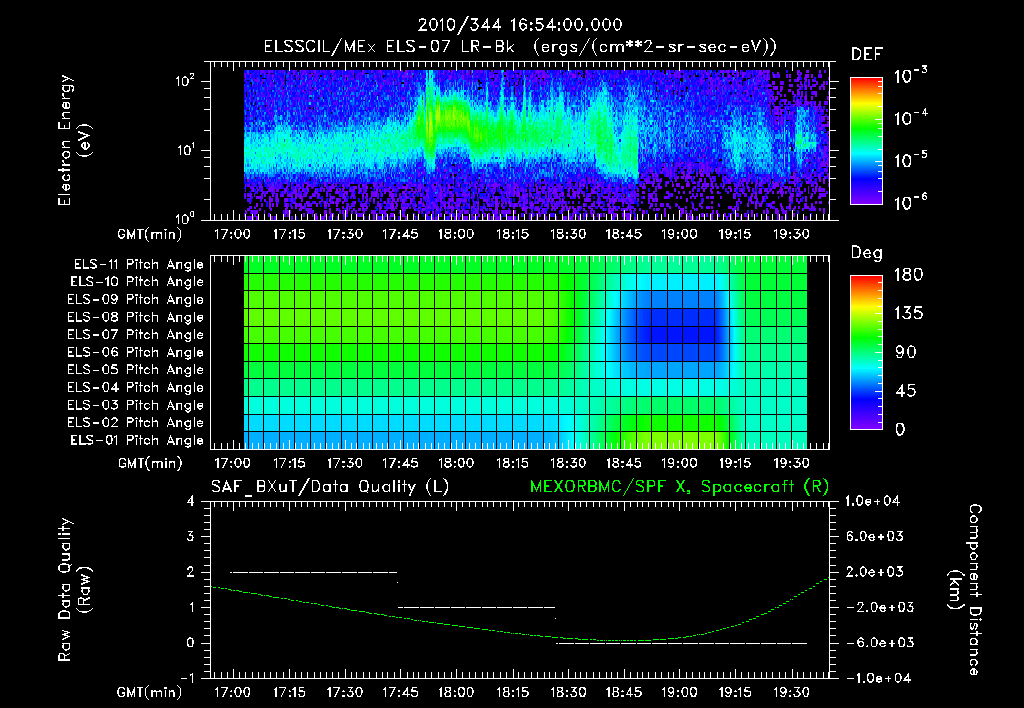Click the 2.0e+03 right axis value
1024x708 pixels.
point(873,571)
